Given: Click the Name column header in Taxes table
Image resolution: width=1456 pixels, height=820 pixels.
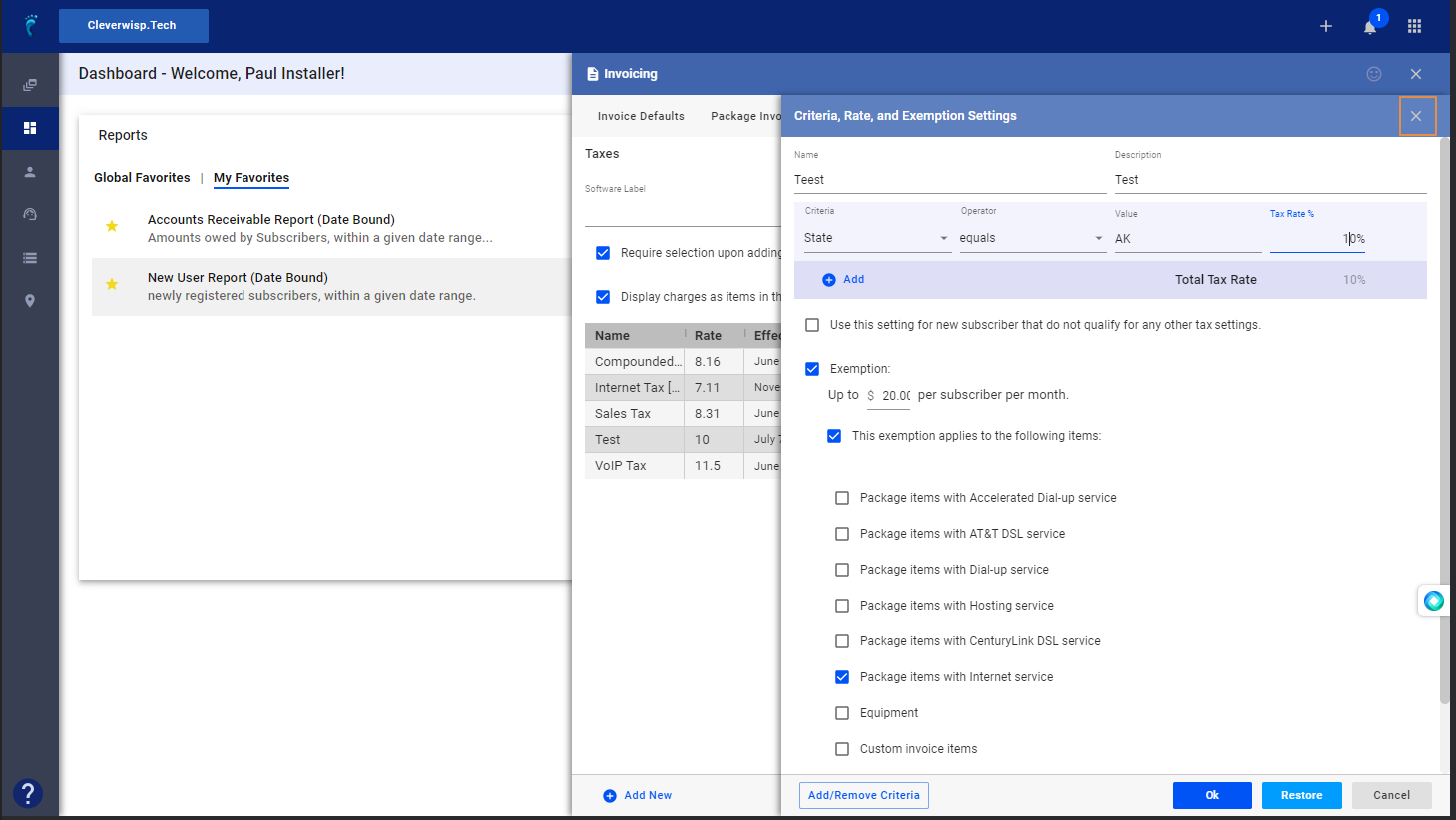Looking at the screenshot, I should point(635,336).
